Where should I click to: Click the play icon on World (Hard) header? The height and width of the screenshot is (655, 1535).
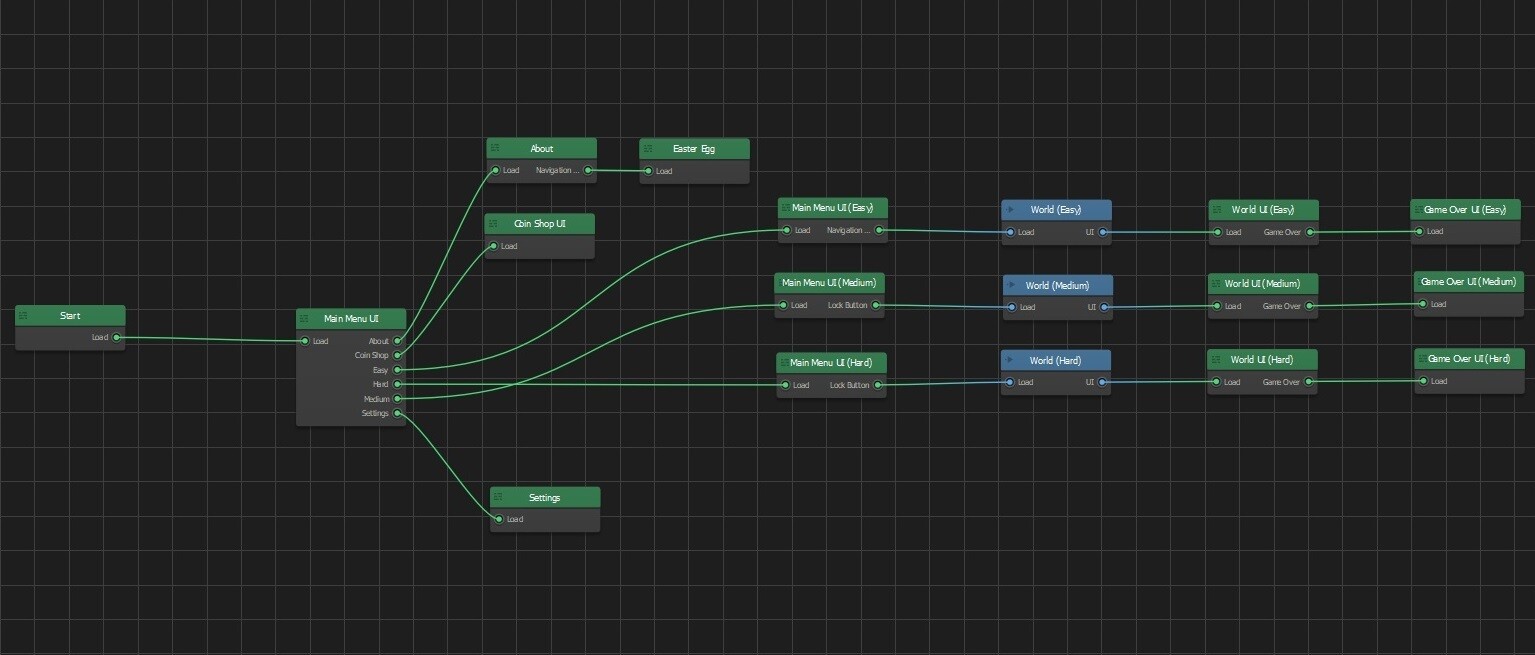point(1011,360)
